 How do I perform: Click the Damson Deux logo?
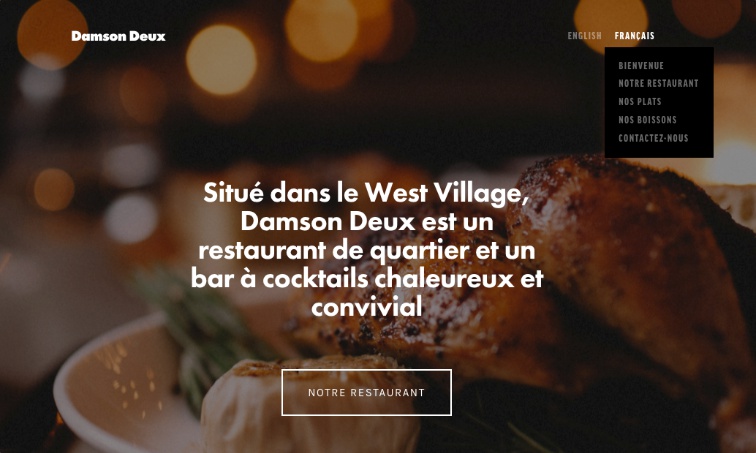tap(118, 36)
